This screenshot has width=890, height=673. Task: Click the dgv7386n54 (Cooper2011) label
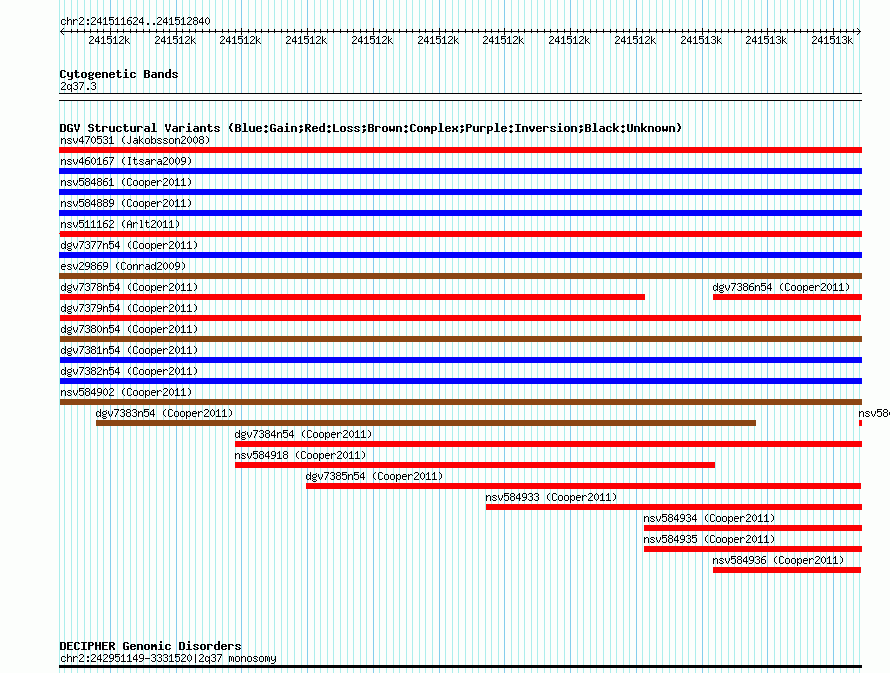pyautogui.click(x=781, y=287)
